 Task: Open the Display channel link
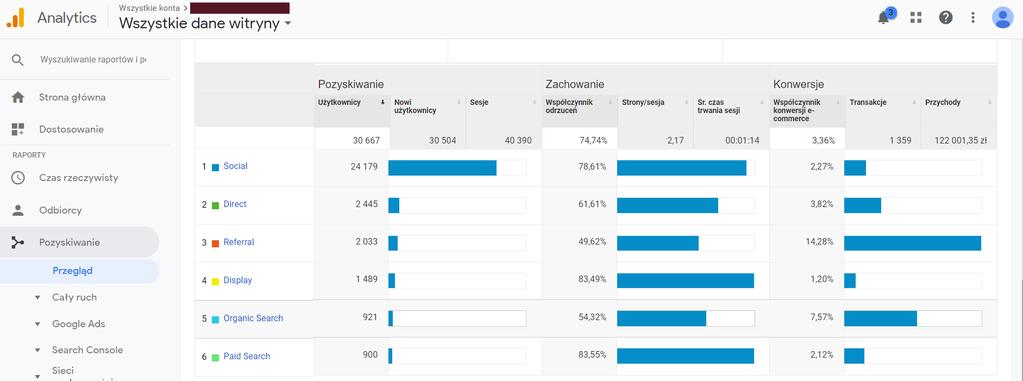point(237,281)
